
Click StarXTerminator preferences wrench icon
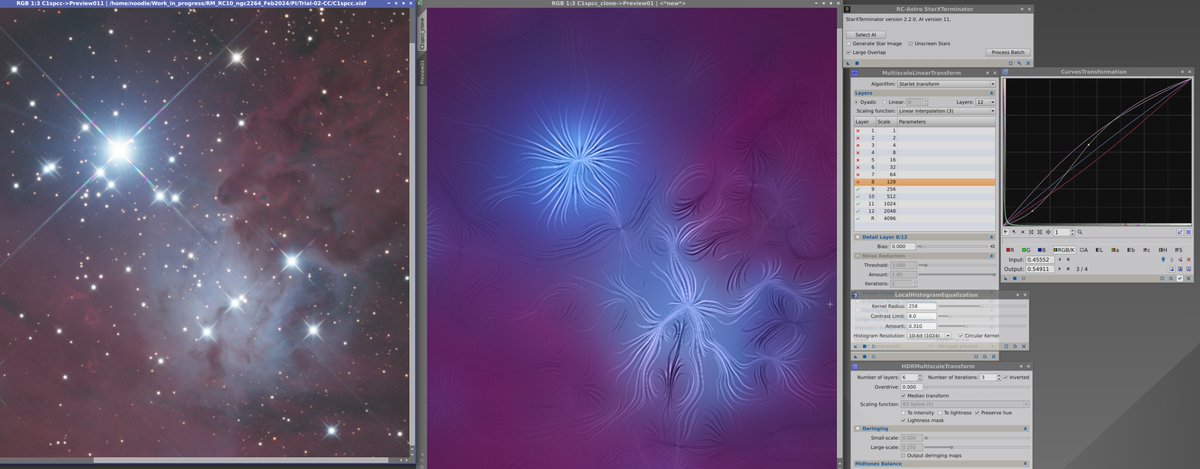click(x=1019, y=63)
